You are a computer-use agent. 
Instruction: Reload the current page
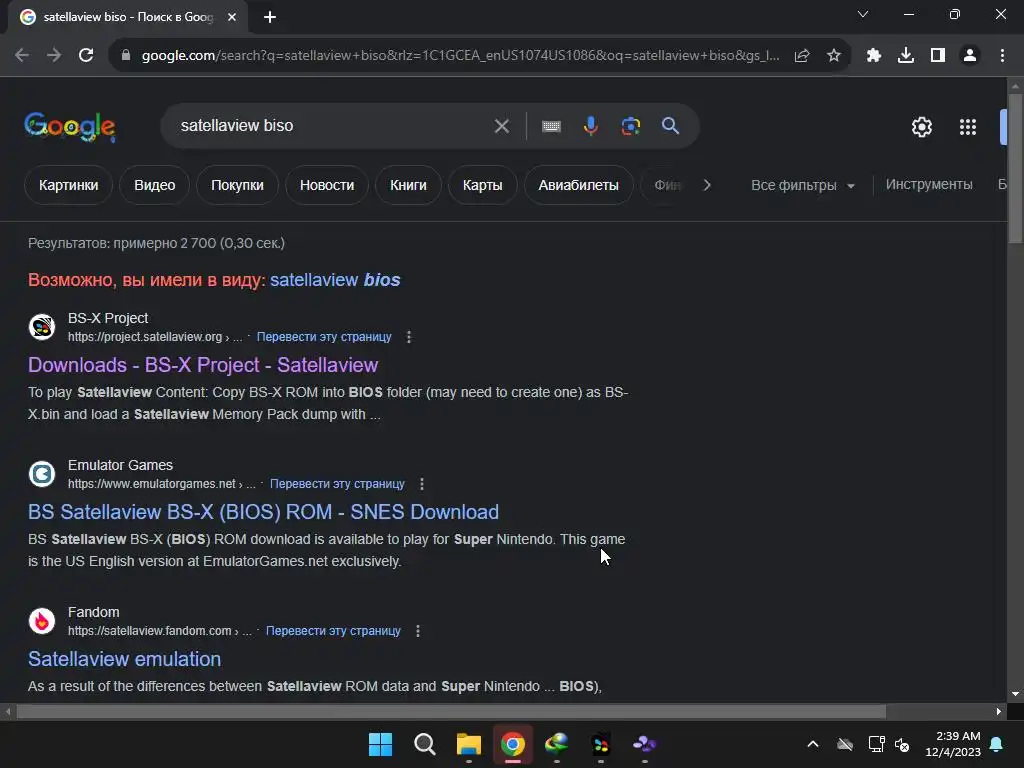click(86, 56)
